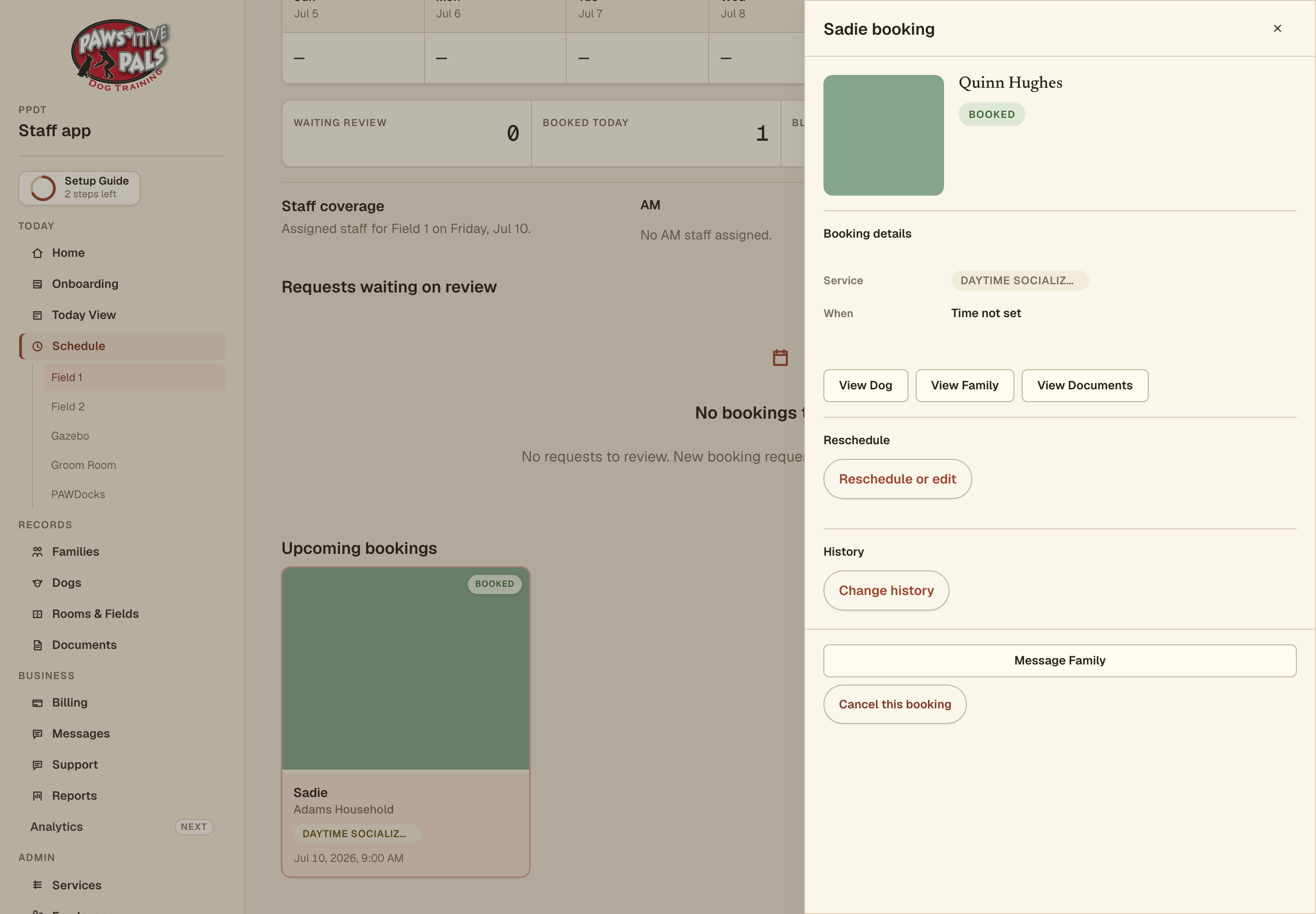Click the Schedule clock icon
Image resolution: width=1316 pixels, height=914 pixels.
37,346
